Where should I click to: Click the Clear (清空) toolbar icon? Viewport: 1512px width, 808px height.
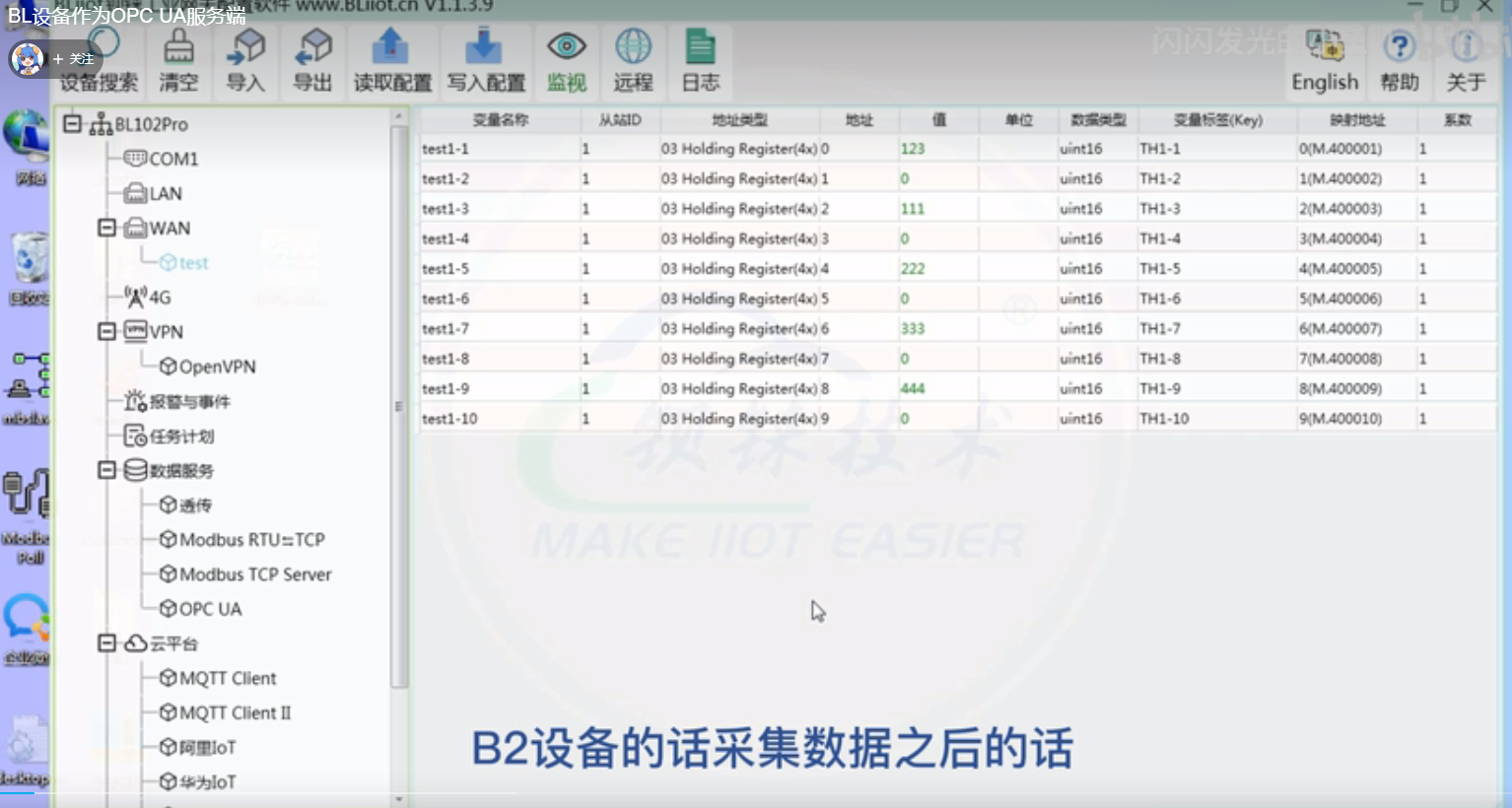(178, 61)
